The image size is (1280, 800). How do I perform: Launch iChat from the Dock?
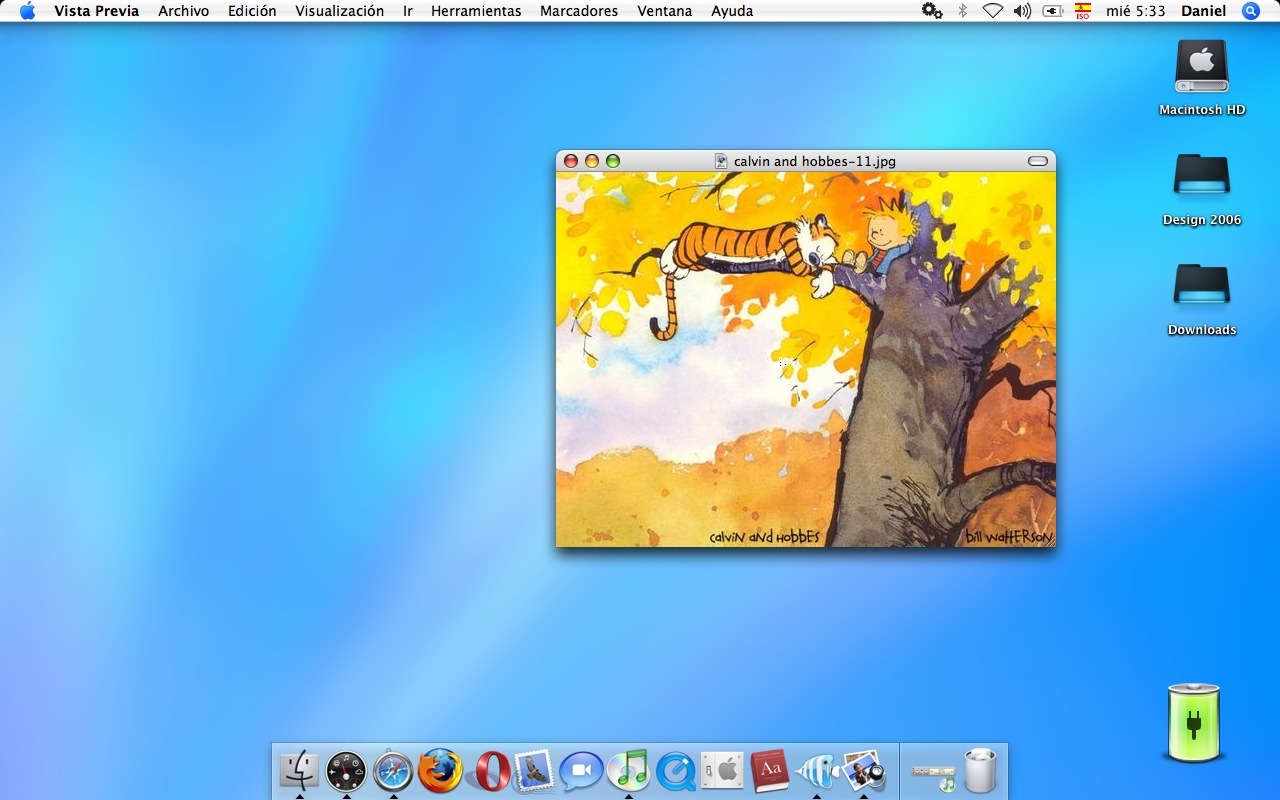(581, 771)
